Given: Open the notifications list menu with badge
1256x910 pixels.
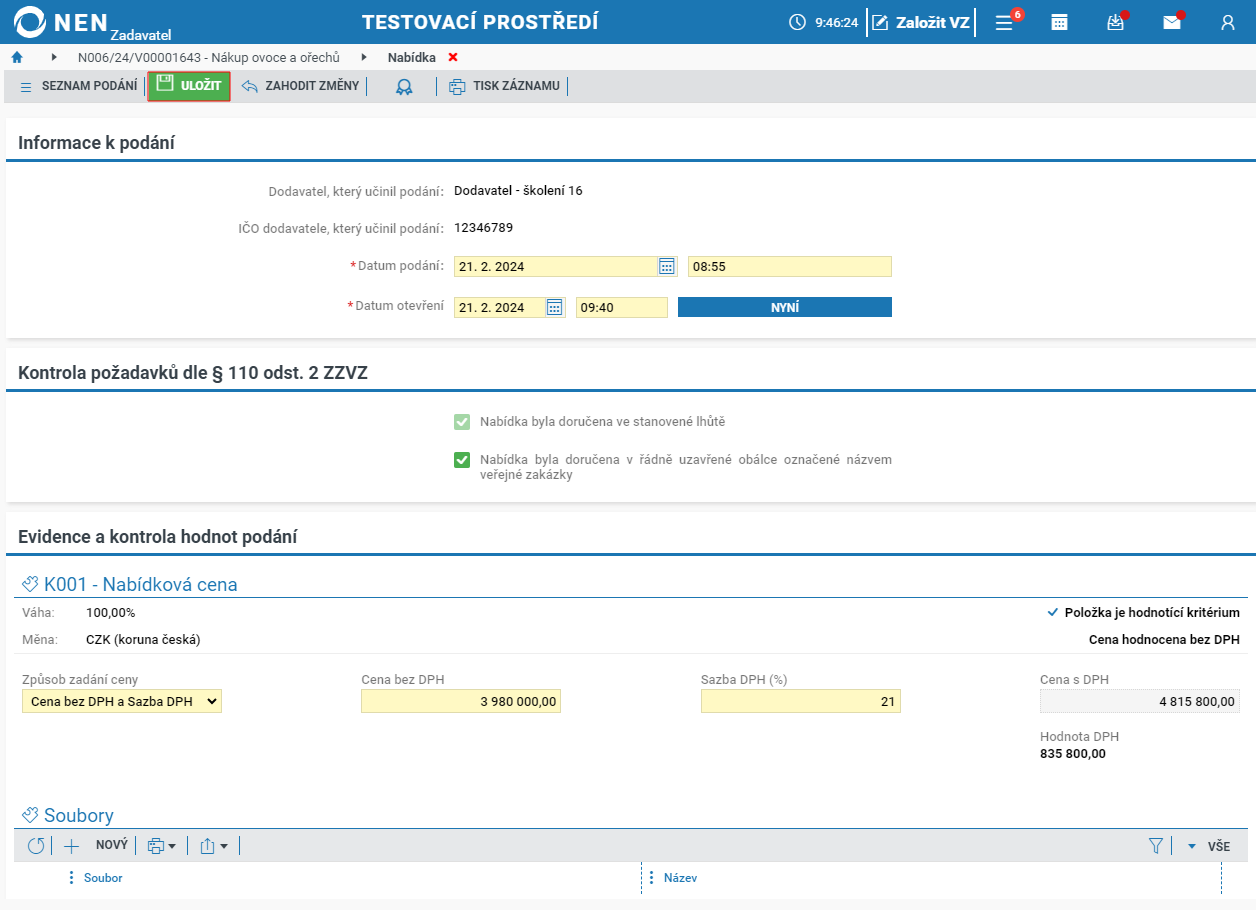Looking at the screenshot, I should (1006, 22).
